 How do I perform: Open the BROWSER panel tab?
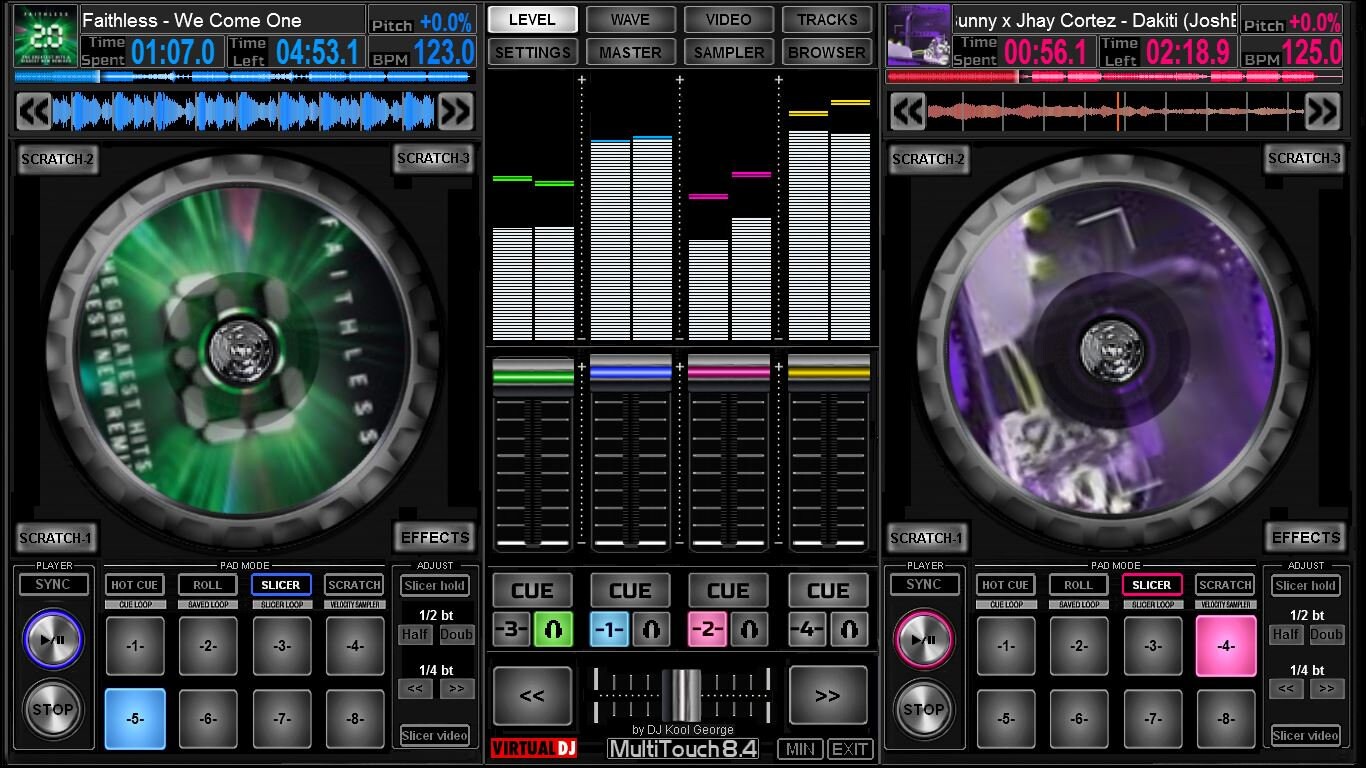tap(827, 52)
